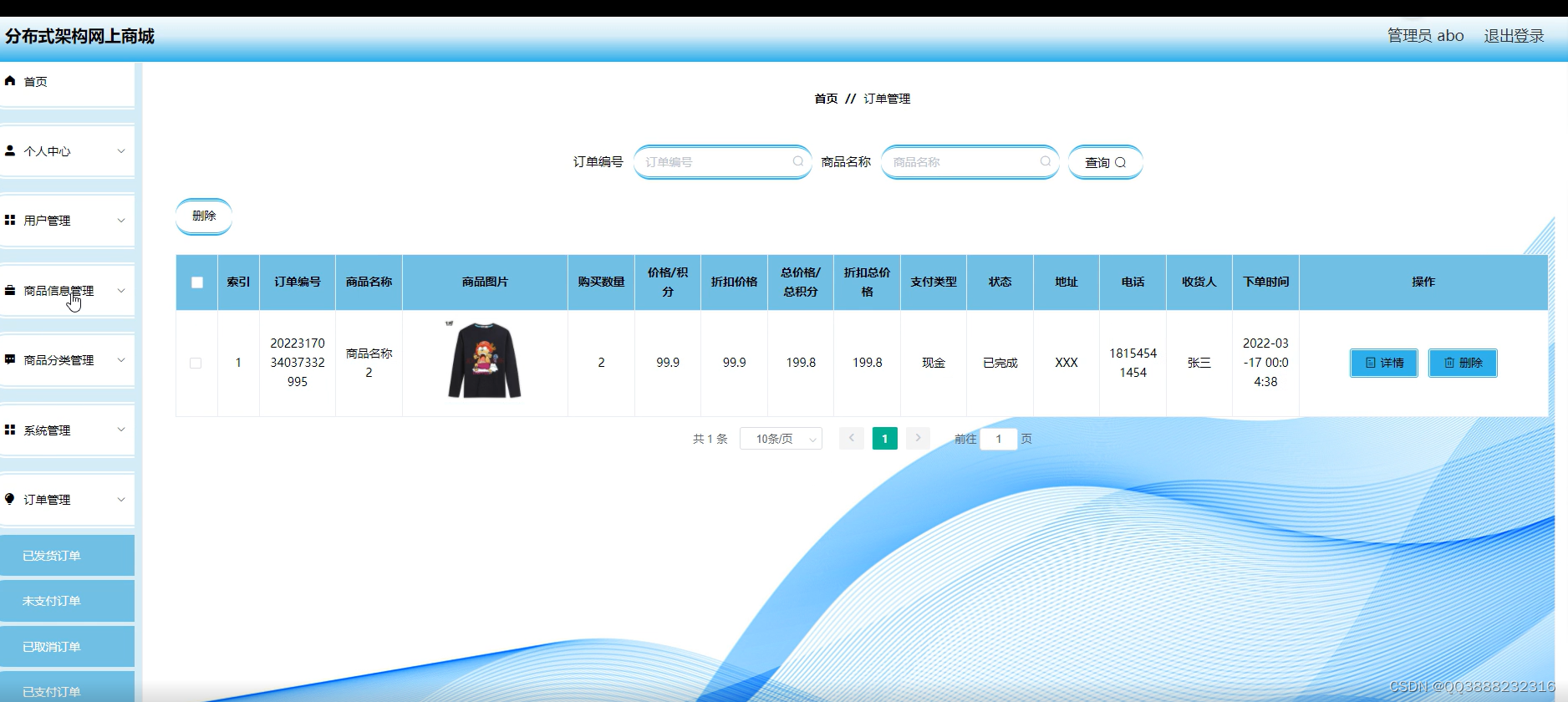Open the 未支付订单 submenu item
Screen dimensions: 1568x702
coord(67,601)
